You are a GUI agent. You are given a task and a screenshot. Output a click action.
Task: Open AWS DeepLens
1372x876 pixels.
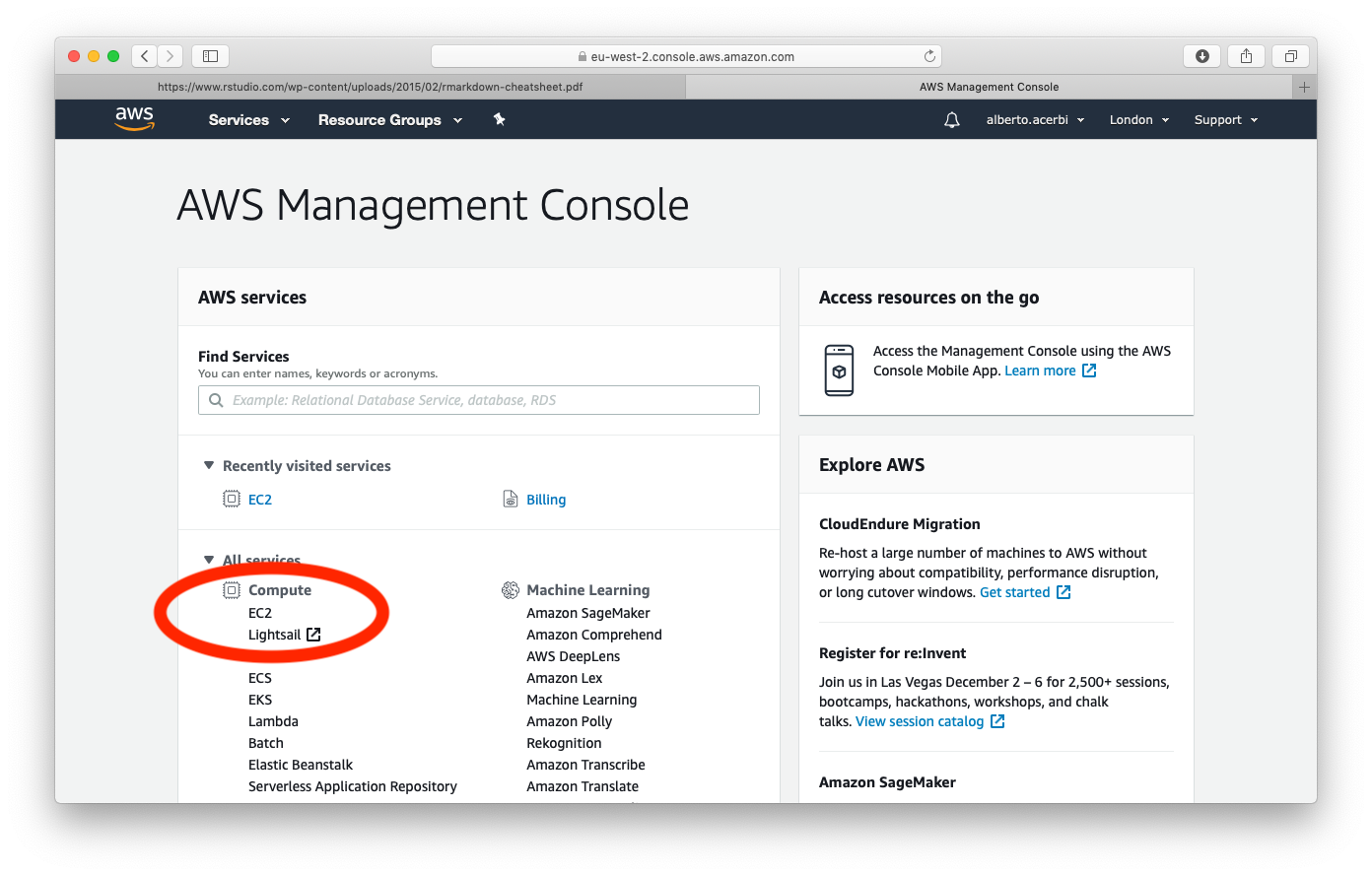coord(574,656)
